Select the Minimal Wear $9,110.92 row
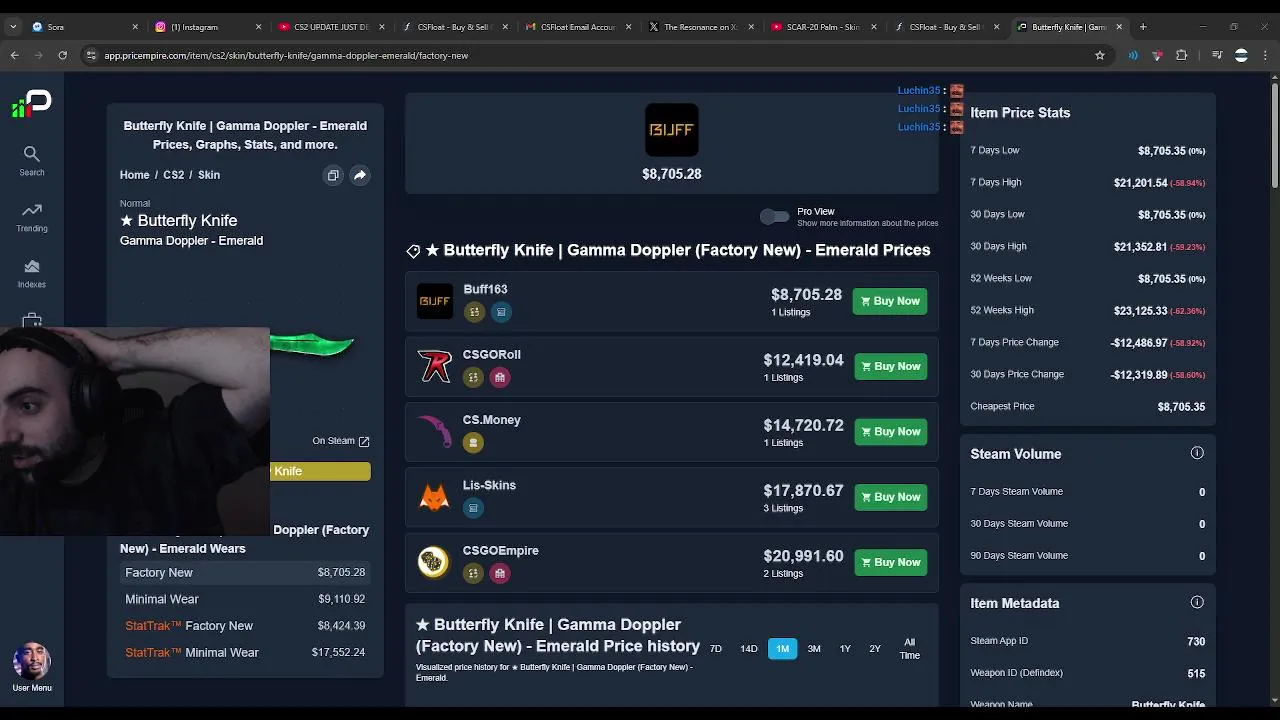Image resolution: width=1280 pixels, height=720 pixels. (x=245, y=599)
